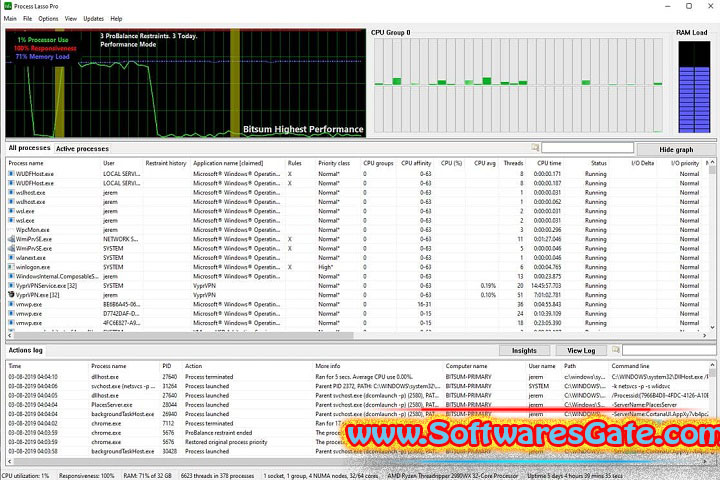Click the WmiPrvSE.exe NETWORK S... row icon
The width and height of the screenshot is (720, 480).
pyautogui.click(x=11, y=239)
